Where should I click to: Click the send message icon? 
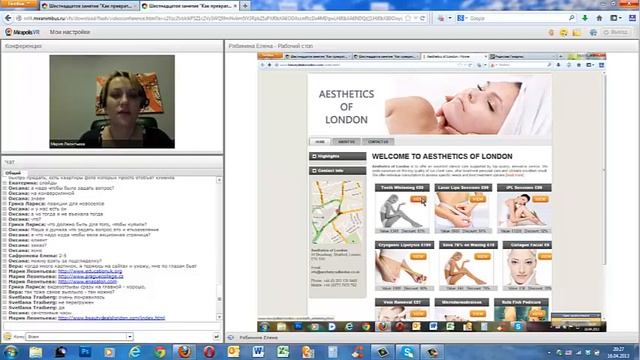pyautogui.click(x=216, y=337)
